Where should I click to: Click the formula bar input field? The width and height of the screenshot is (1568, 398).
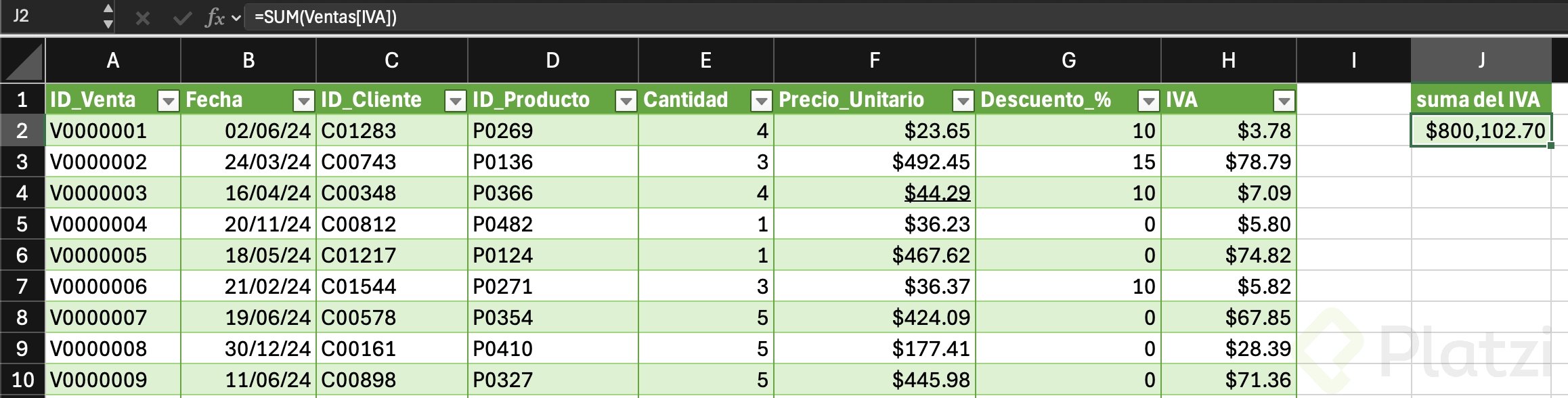(880, 17)
